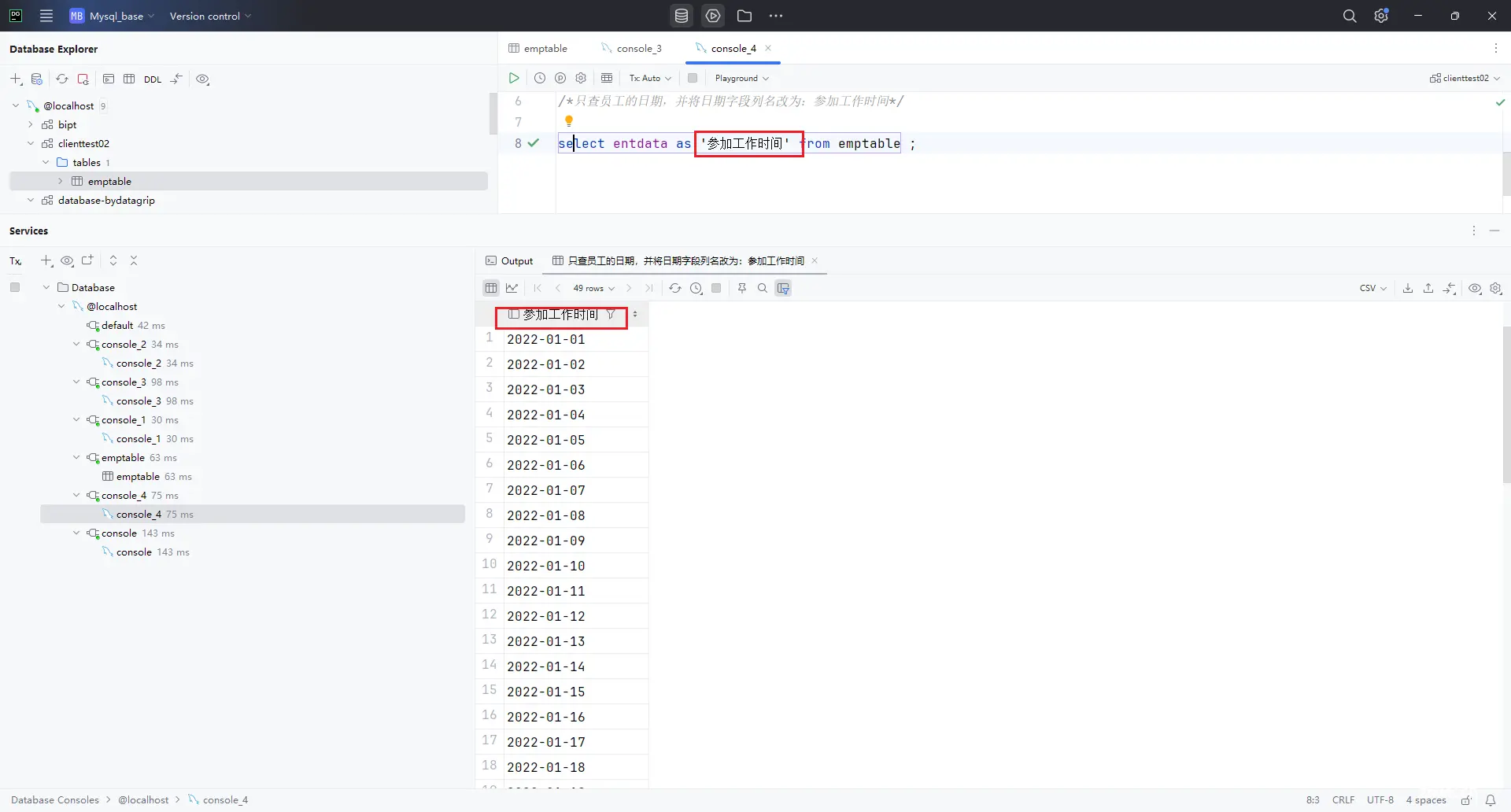Open the Version control dropdown
Image resolution: width=1511 pixels, height=812 pixels.
[210, 16]
